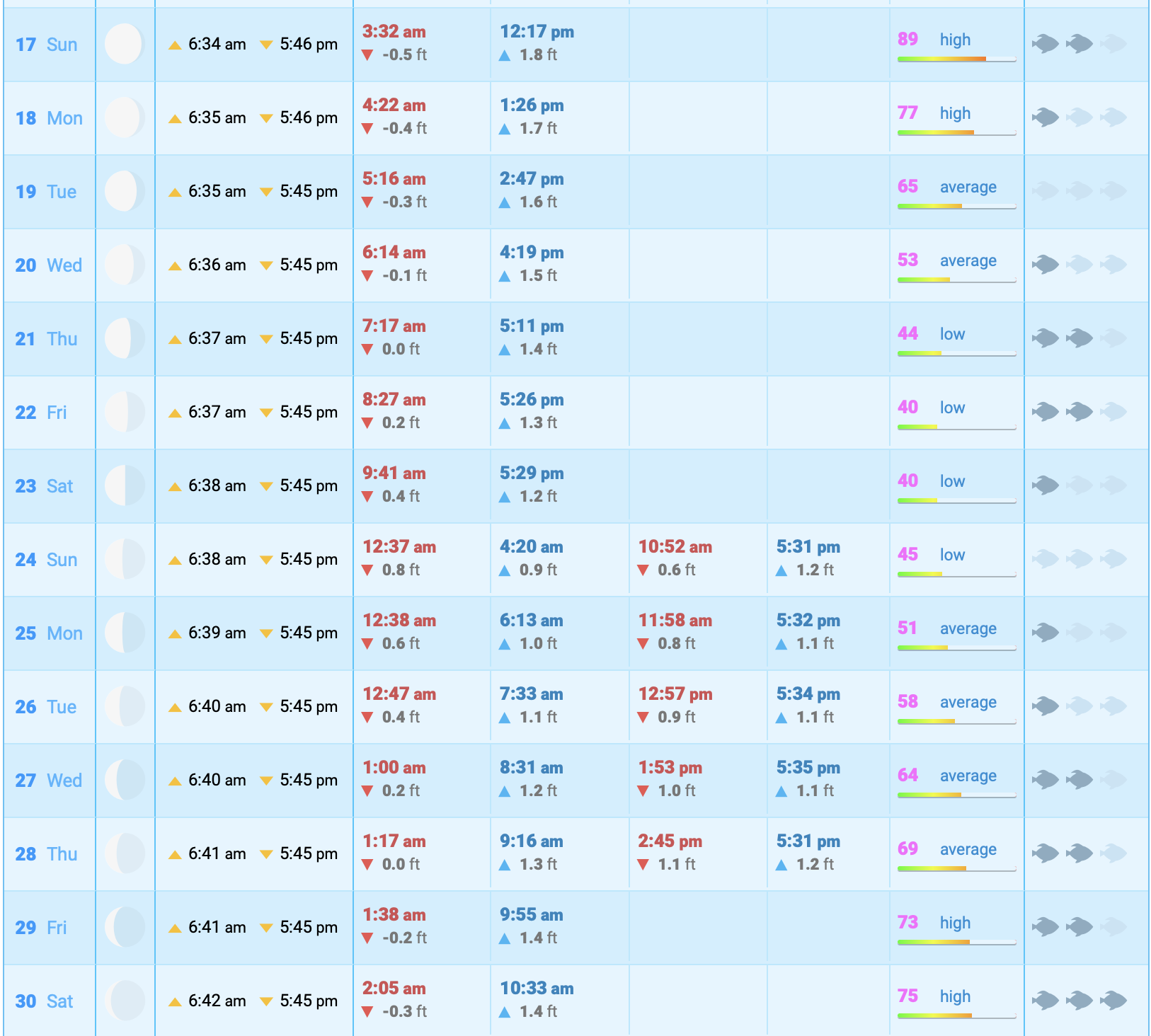Image resolution: width=1151 pixels, height=1036 pixels.
Task: Click the coefficient bar for 89 high
Action: 956,59
